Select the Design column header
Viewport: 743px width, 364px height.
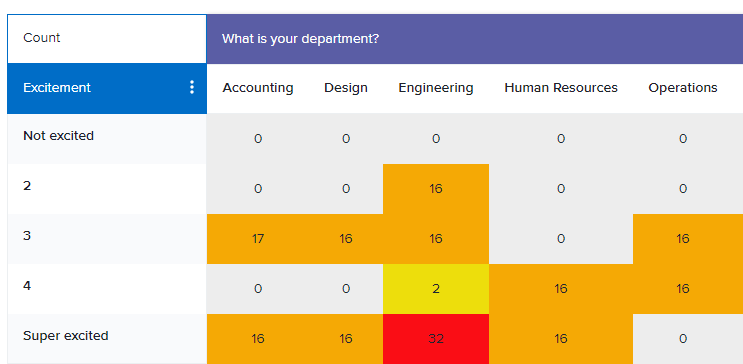[x=346, y=88]
